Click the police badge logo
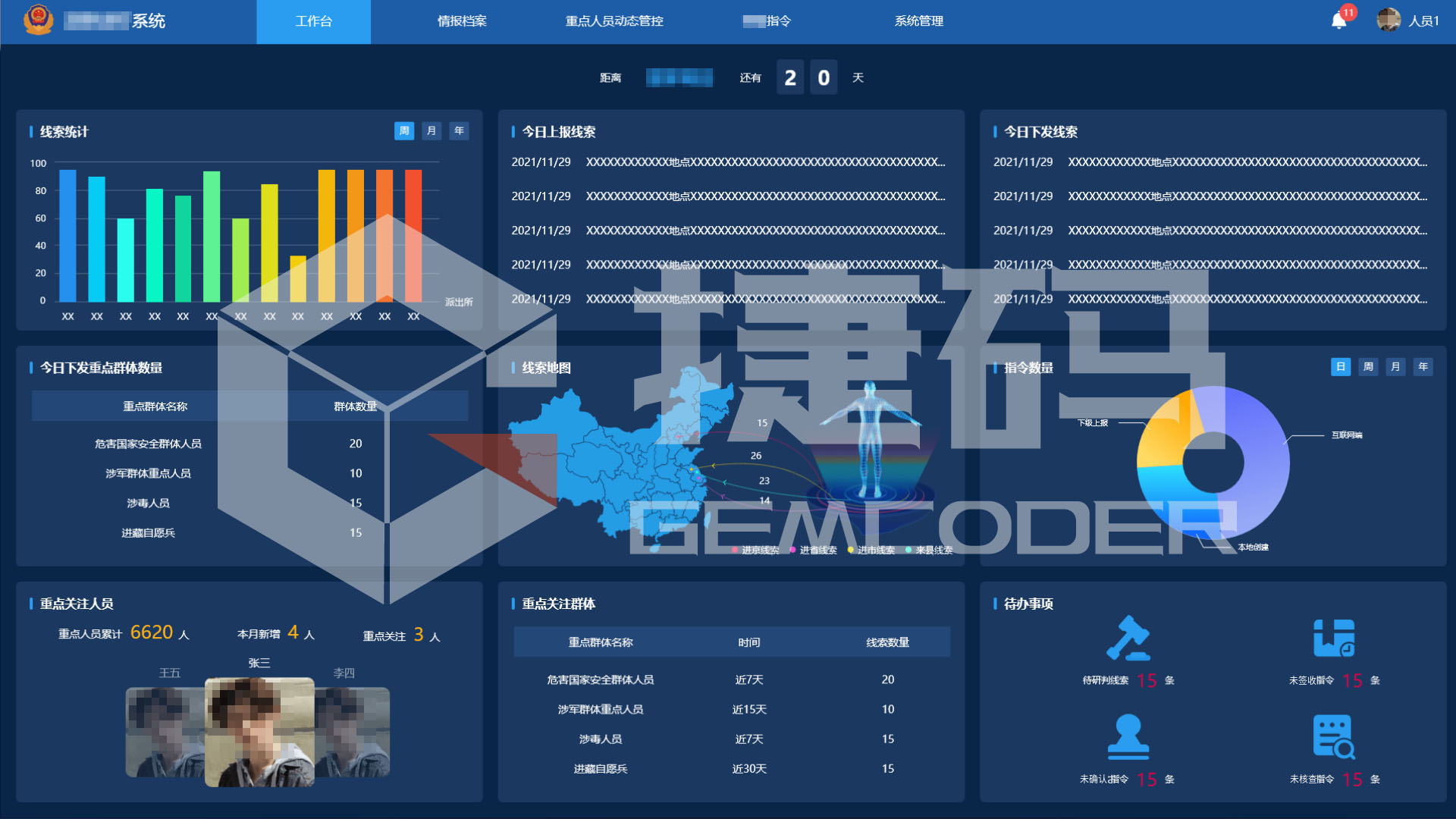The image size is (1456, 819). pyautogui.click(x=38, y=20)
